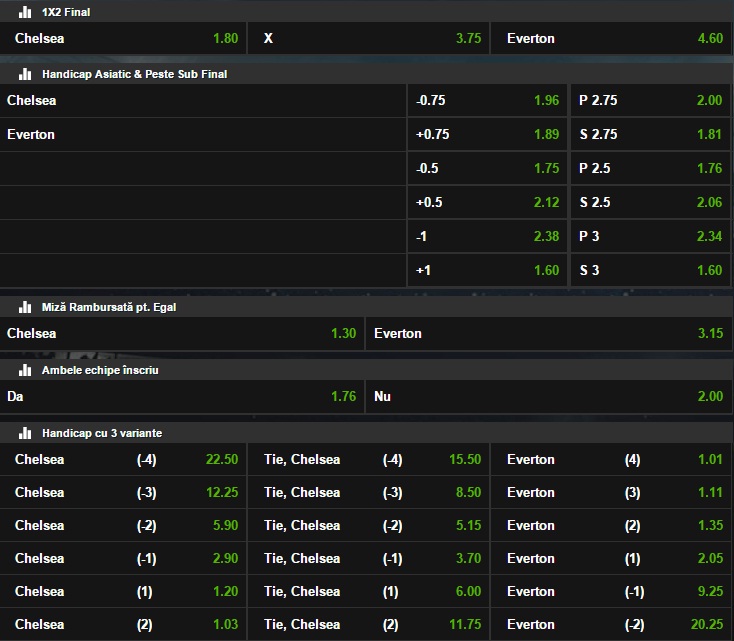Pick Chelsea (2) at 1.03
Image resolution: width=734 pixels, height=641 pixels.
(x=123, y=625)
